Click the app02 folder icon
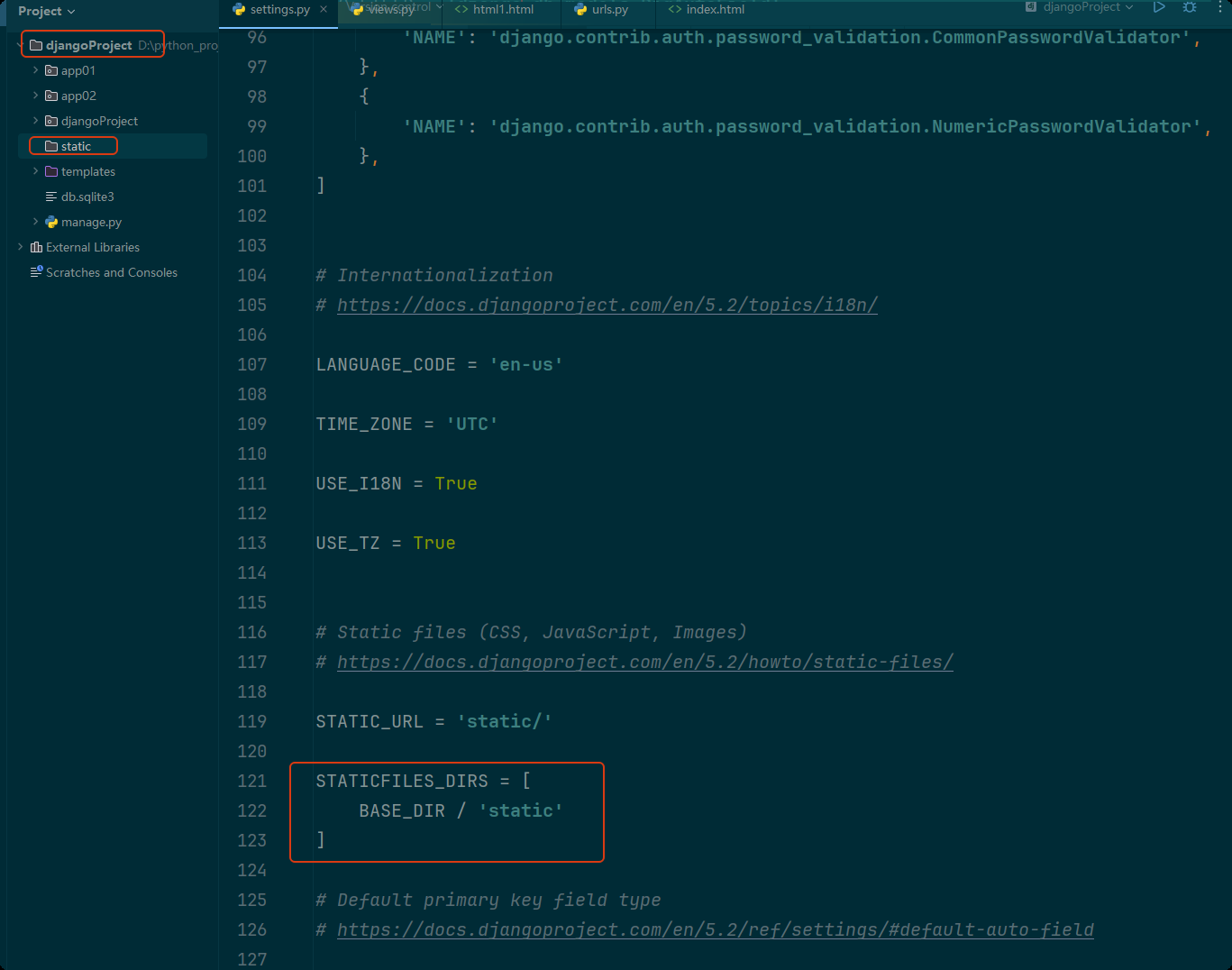 (x=51, y=96)
